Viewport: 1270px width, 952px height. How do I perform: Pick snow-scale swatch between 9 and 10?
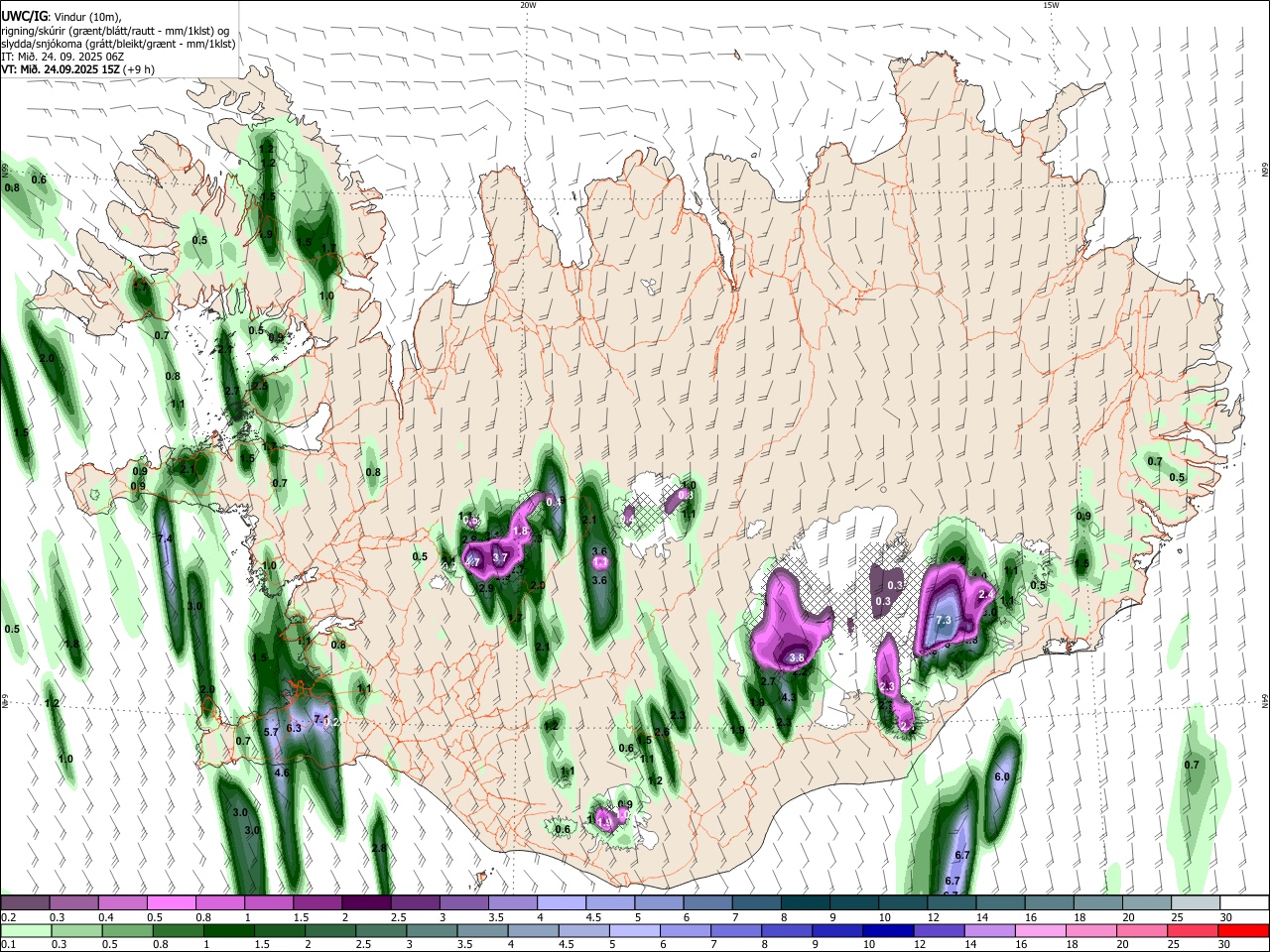852,902
